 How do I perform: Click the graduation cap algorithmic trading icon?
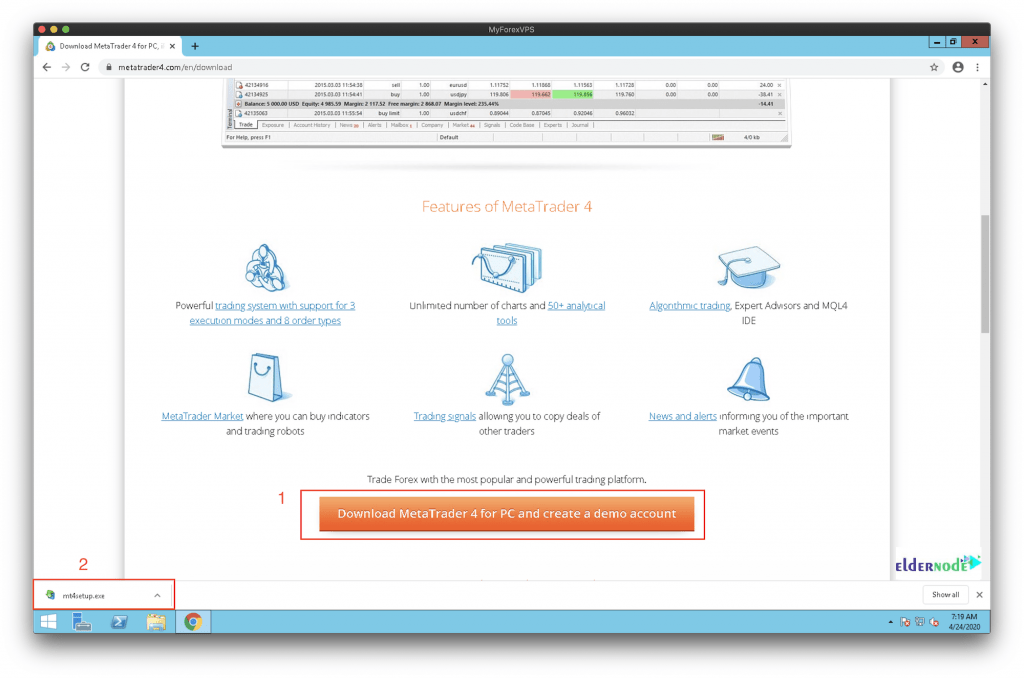point(748,266)
